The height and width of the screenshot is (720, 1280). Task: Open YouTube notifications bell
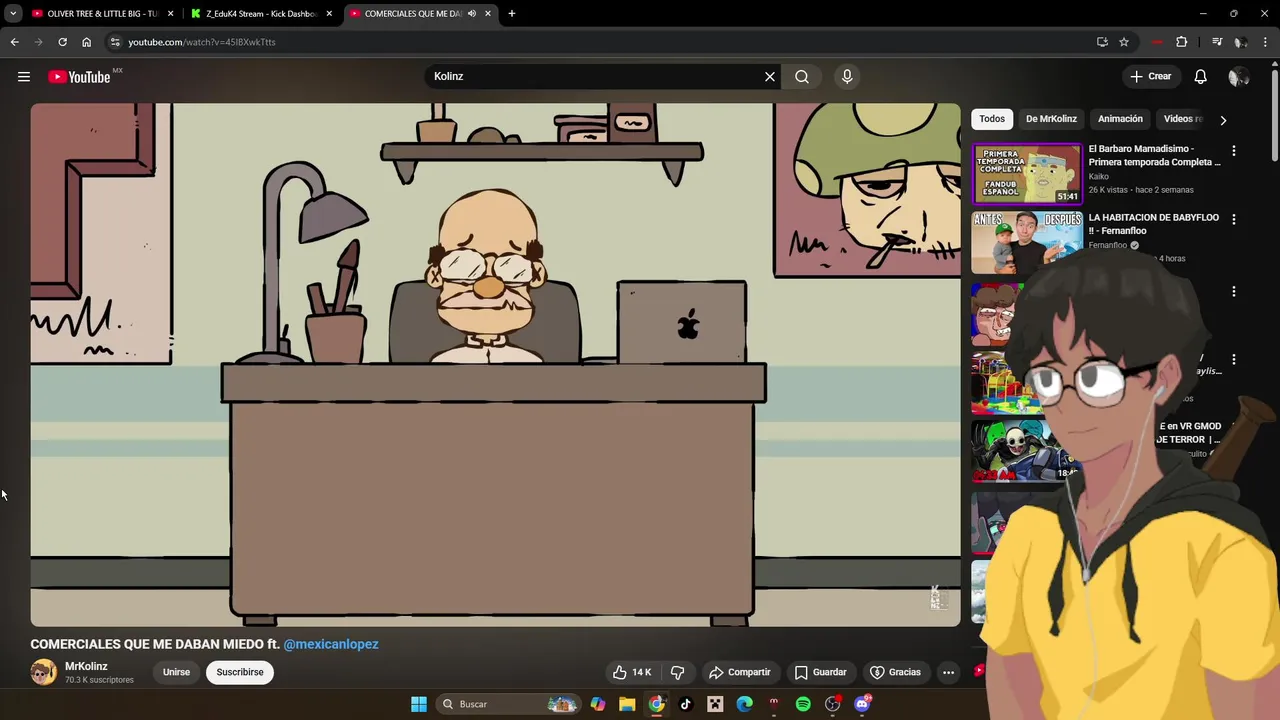click(1200, 76)
